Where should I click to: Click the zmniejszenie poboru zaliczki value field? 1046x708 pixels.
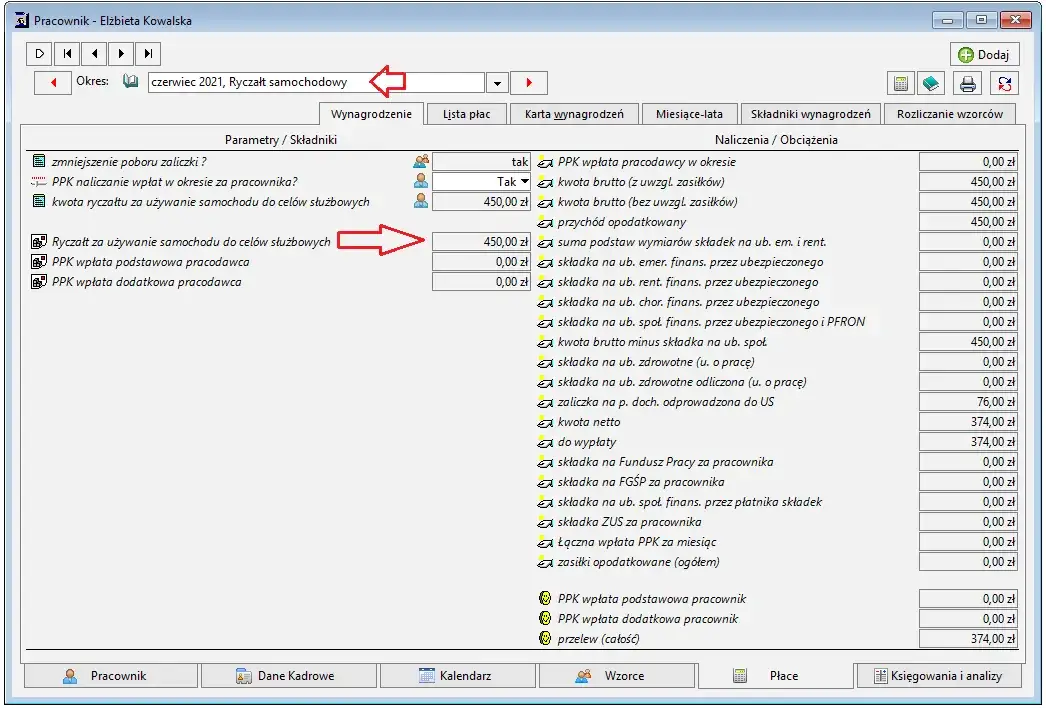pos(481,162)
